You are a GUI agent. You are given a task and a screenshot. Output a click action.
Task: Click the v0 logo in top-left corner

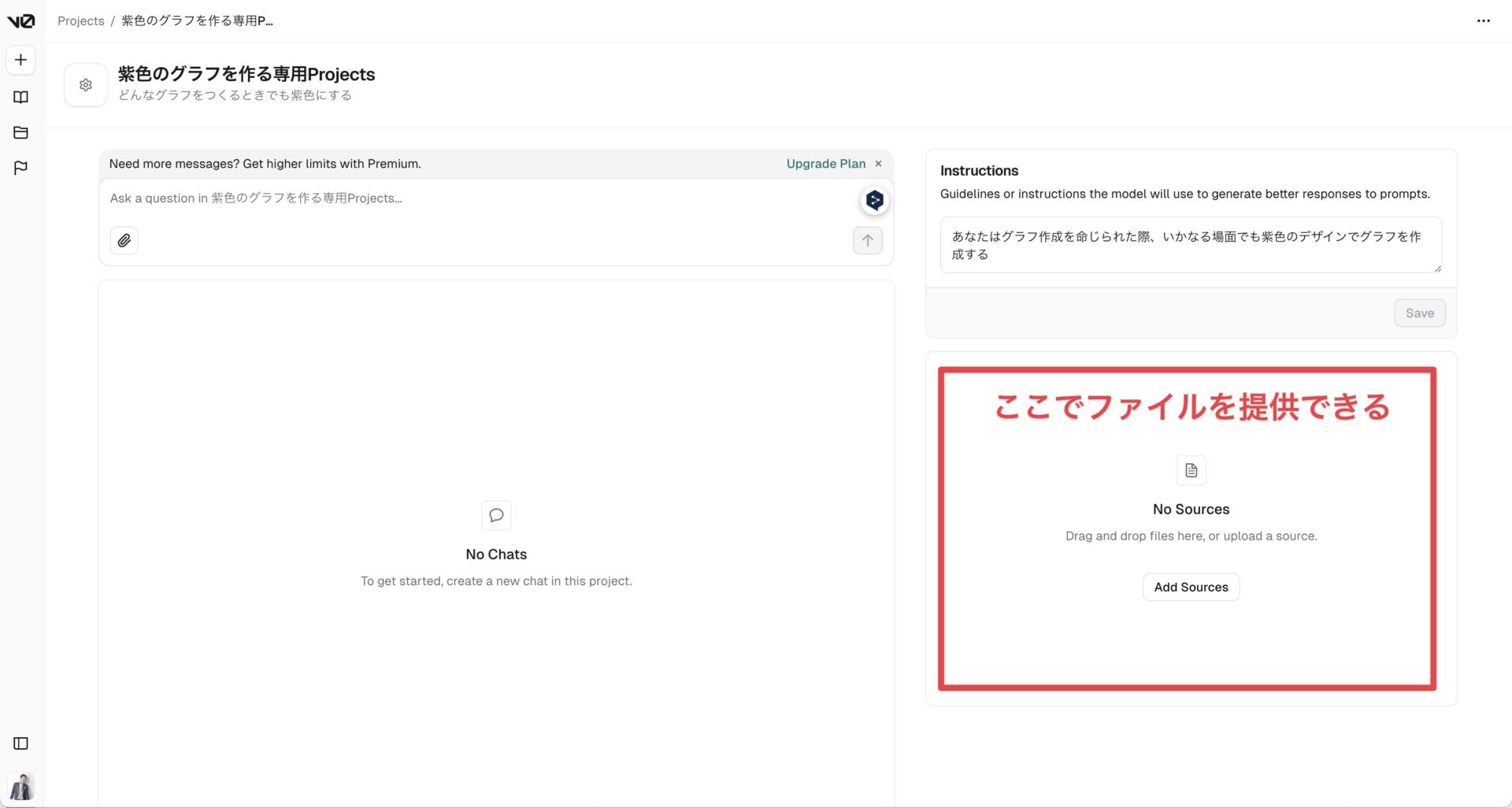(20, 21)
